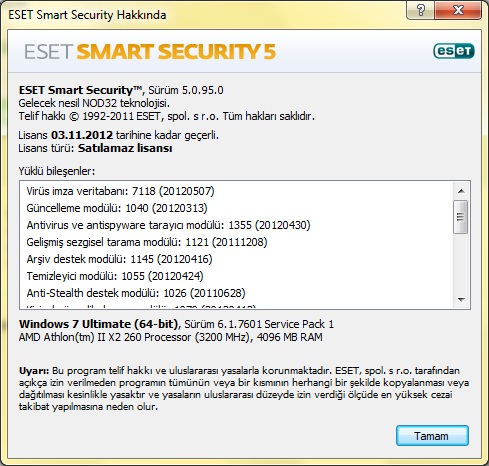
Task: Click the help question mark button
Action: pos(420,11)
